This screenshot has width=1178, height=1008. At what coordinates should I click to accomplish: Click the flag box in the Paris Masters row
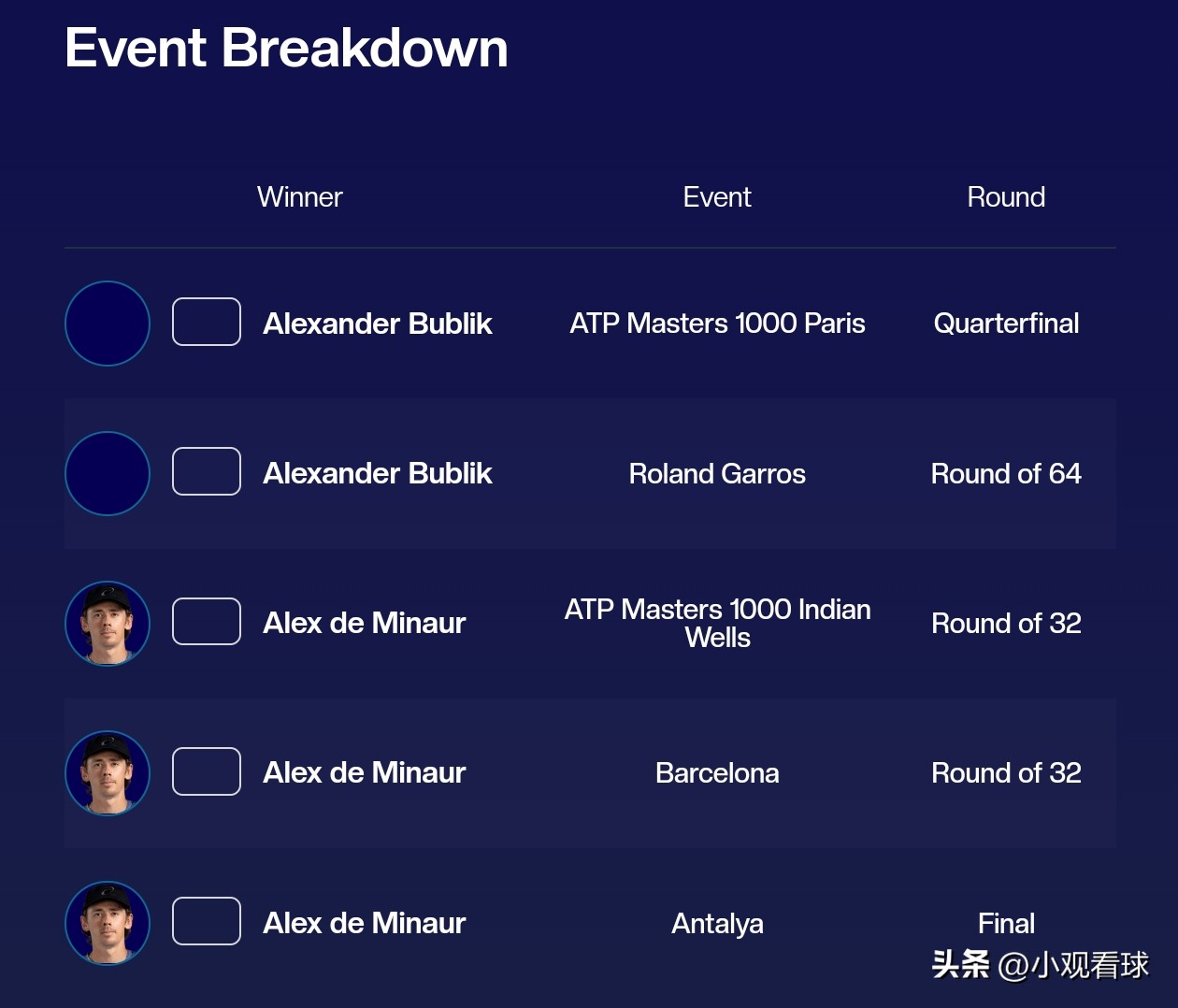click(207, 322)
